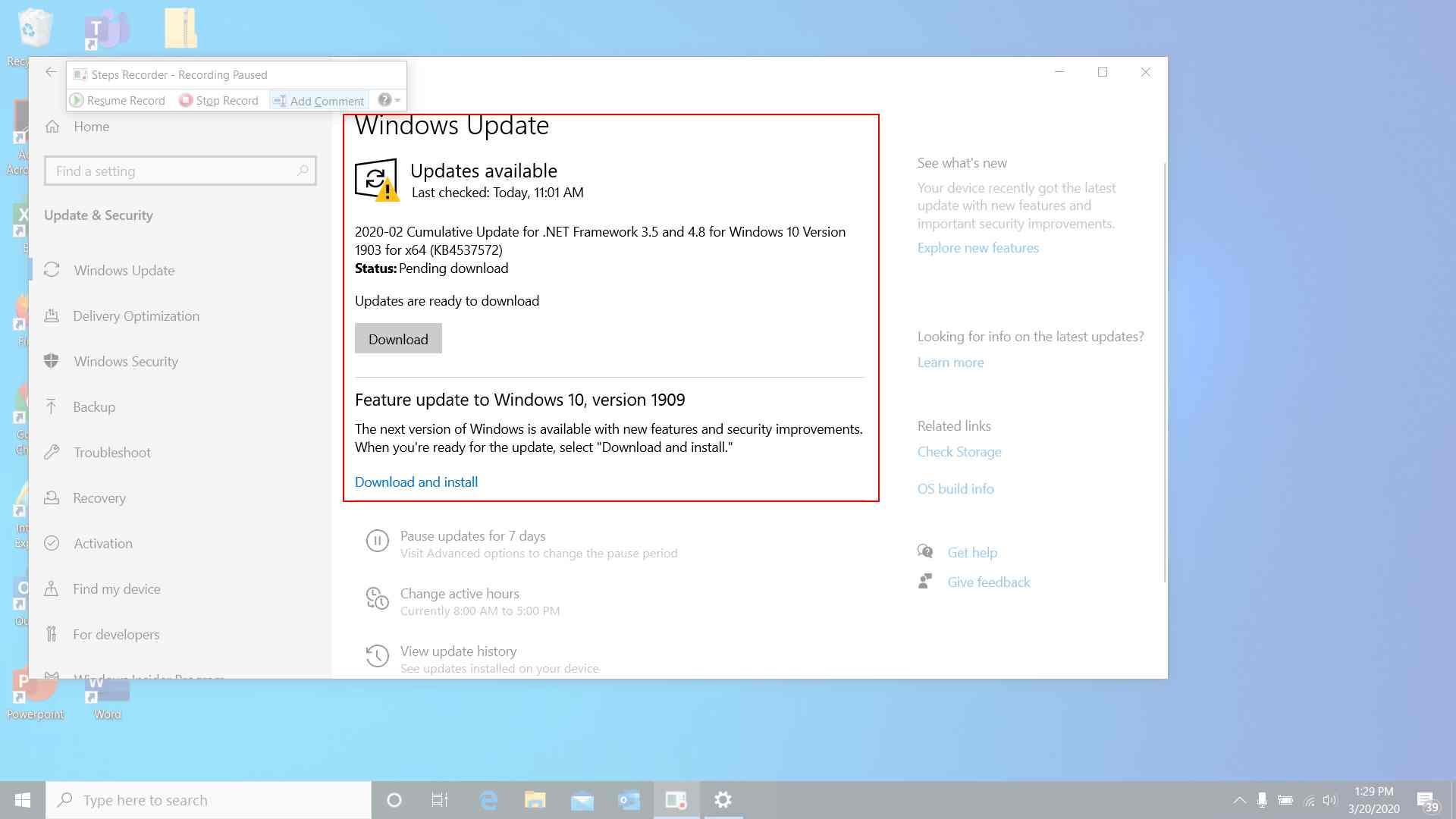Viewport: 1456px width, 819px height.
Task: Open Task View from the taskbar
Action: [440, 800]
